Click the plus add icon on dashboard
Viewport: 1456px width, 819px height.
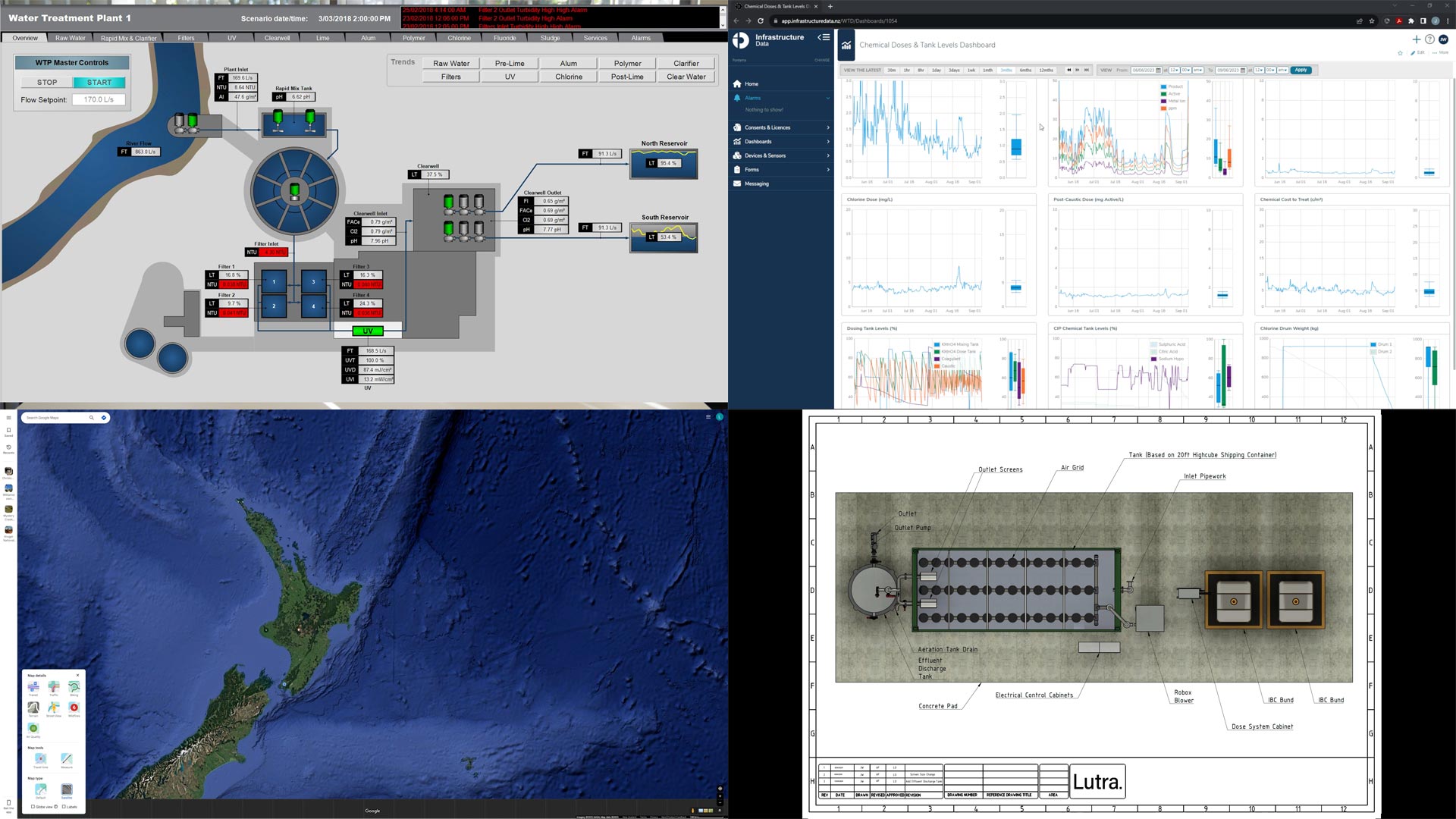click(x=1416, y=39)
